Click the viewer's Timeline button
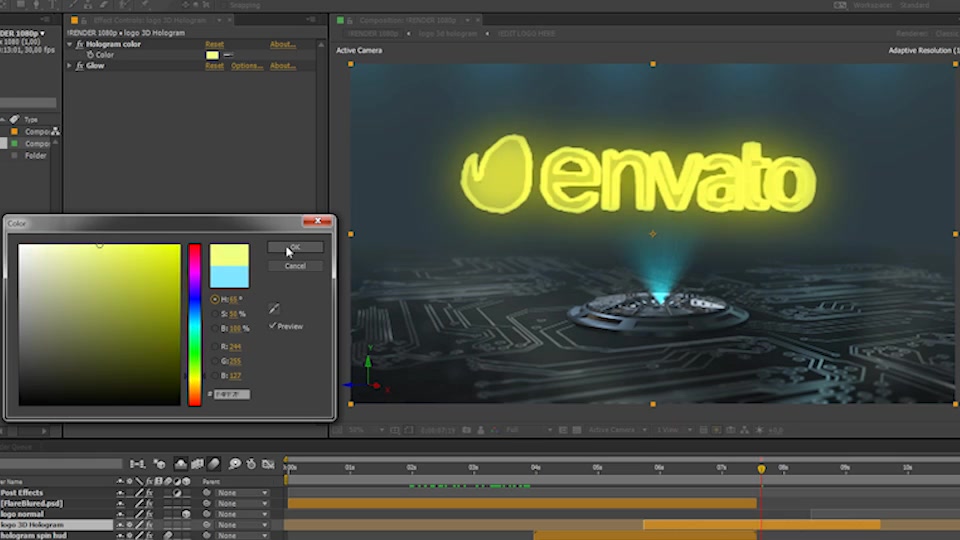Viewport: 960px width, 540px height. 730,430
